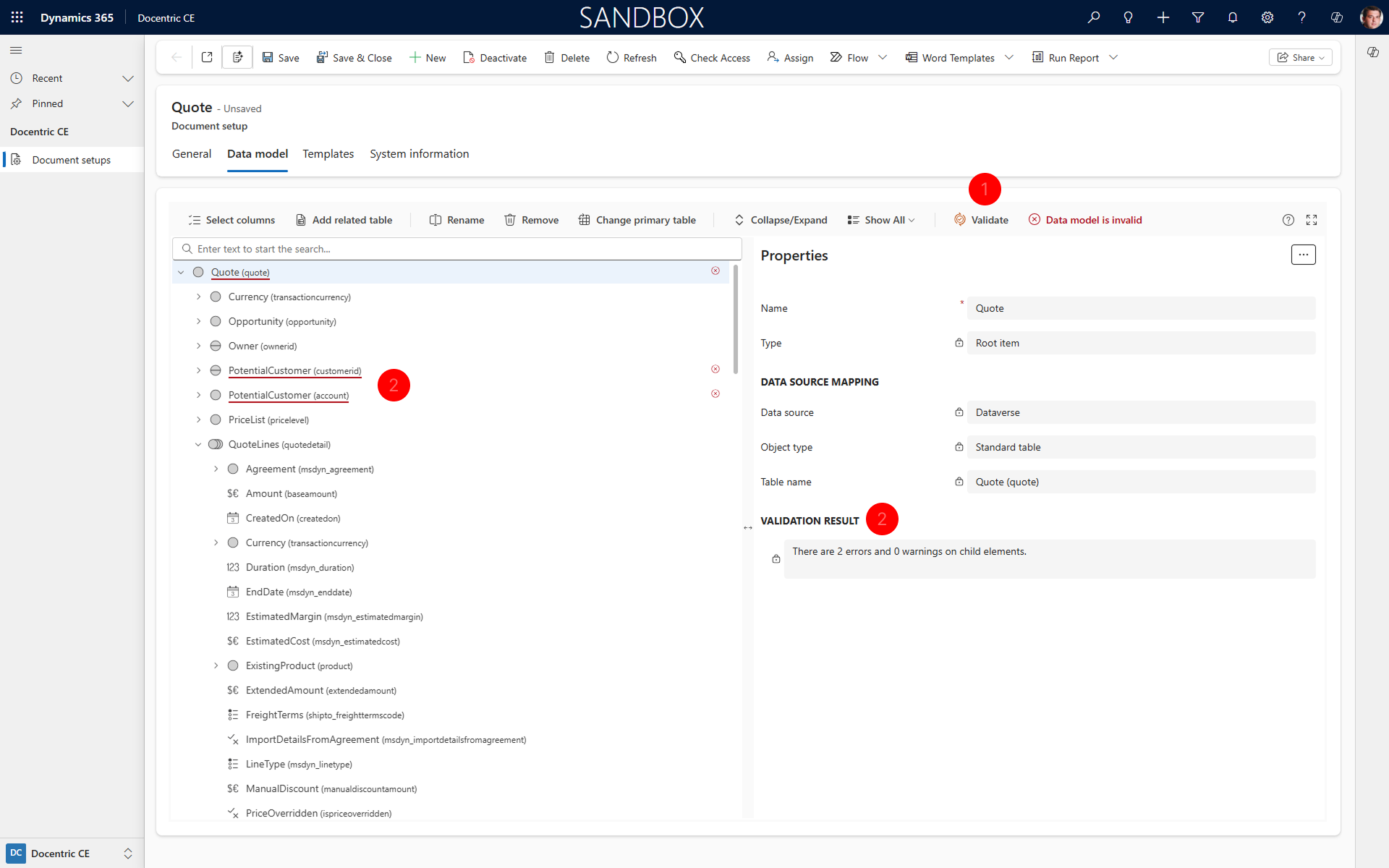1389x868 pixels.
Task: Open the search magnifier in top bar
Action: [x=1093, y=17]
